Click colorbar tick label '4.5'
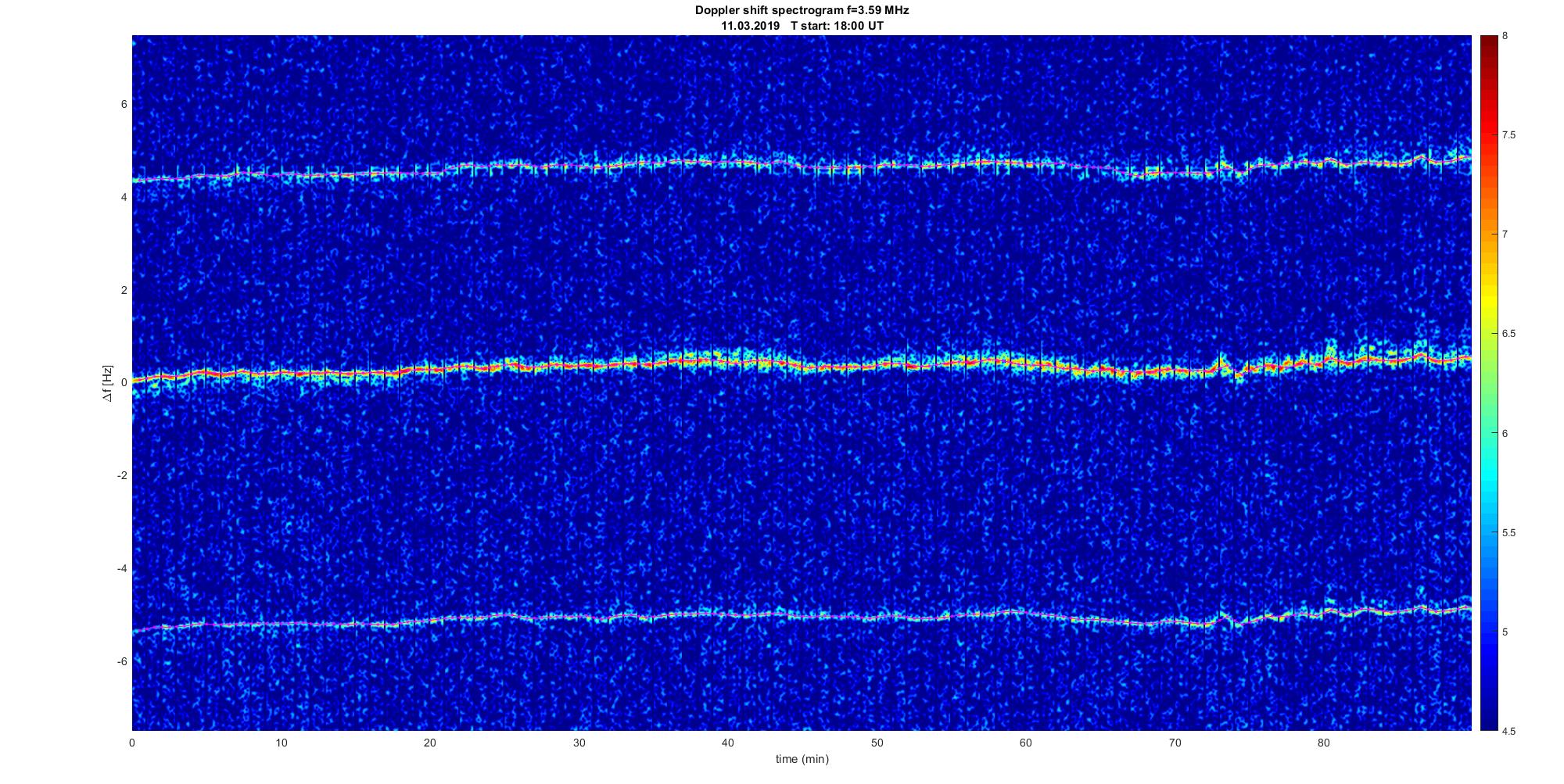 (x=1508, y=732)
